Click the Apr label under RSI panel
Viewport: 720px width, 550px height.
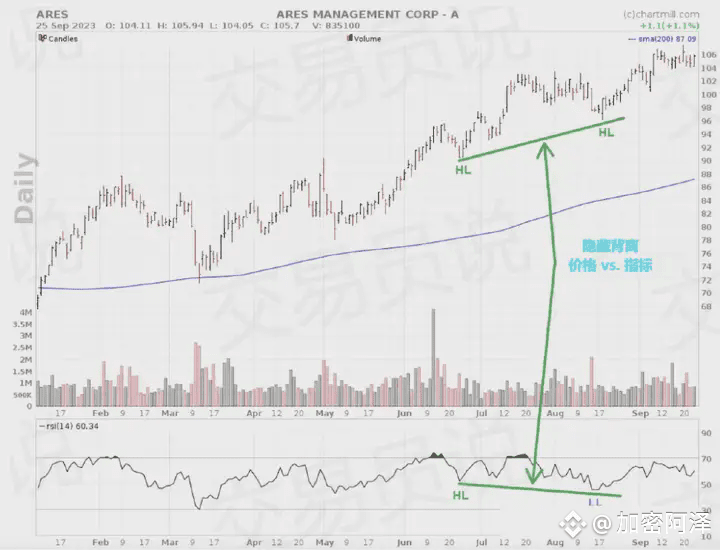pyautogui.click(x=254, y=542)
